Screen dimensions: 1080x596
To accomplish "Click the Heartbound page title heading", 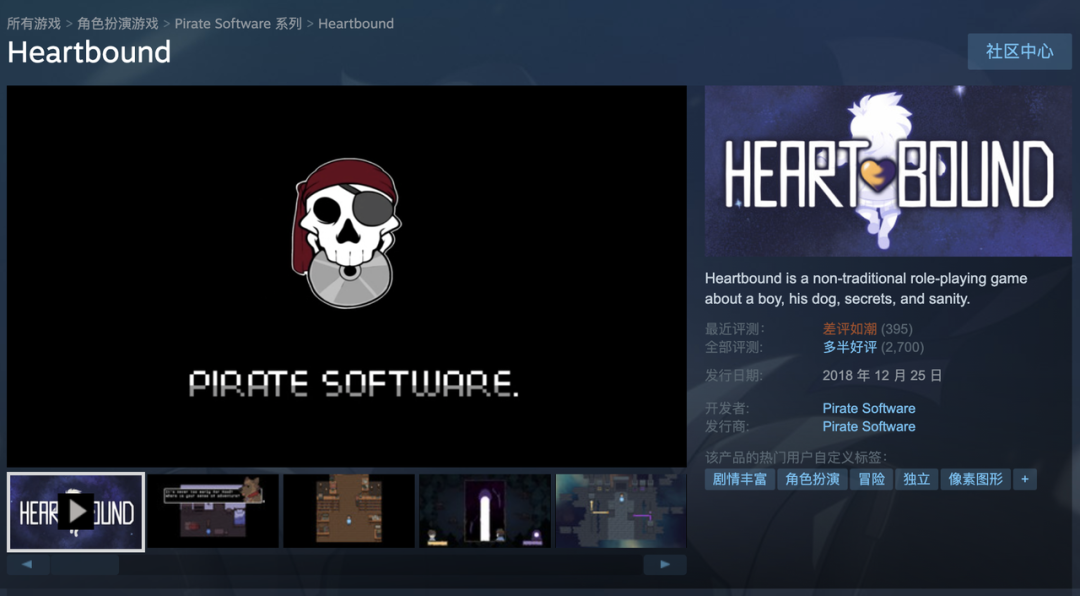I will pyautogui.click(x=89, y=52).
